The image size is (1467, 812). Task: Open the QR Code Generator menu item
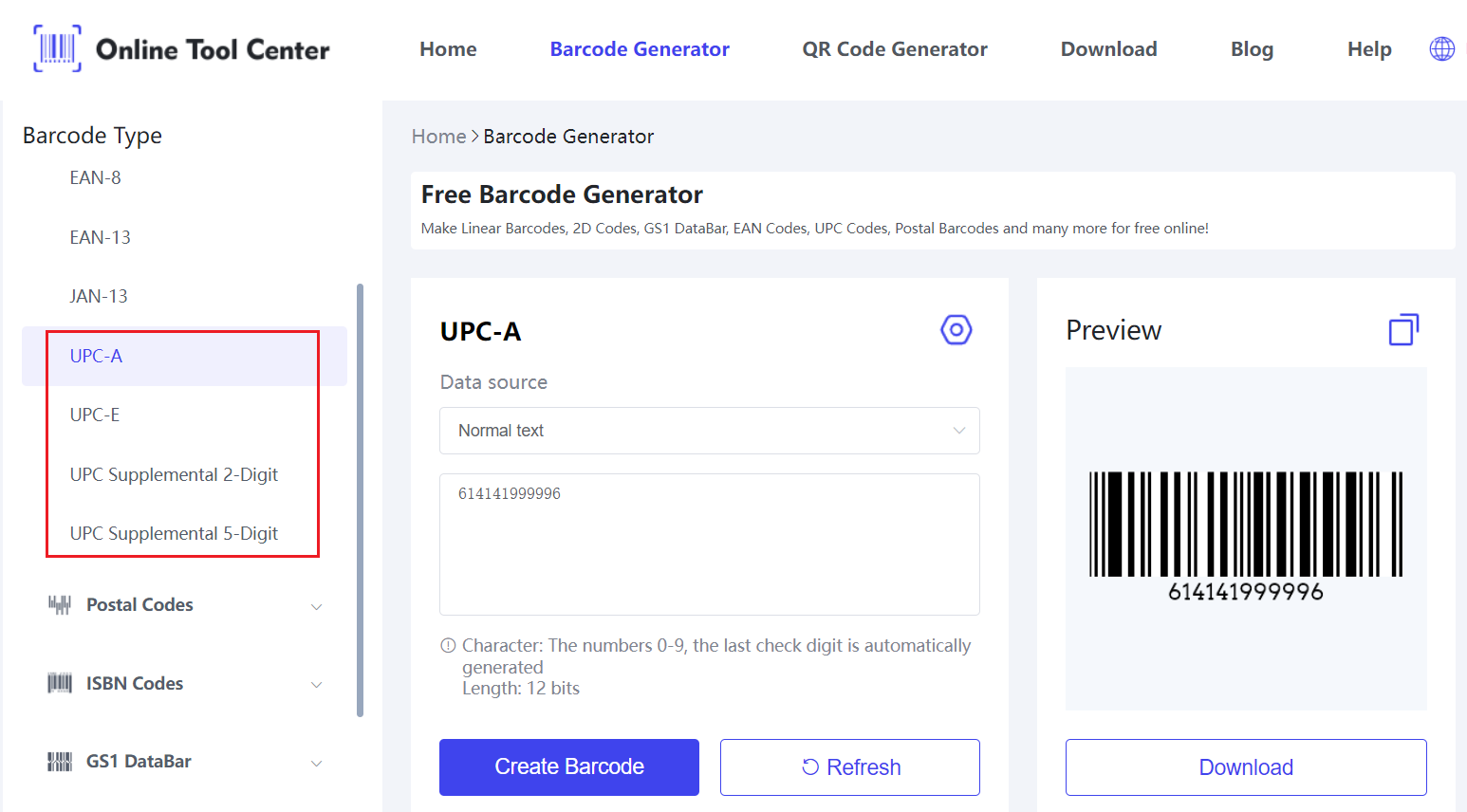tap(895, 49)
